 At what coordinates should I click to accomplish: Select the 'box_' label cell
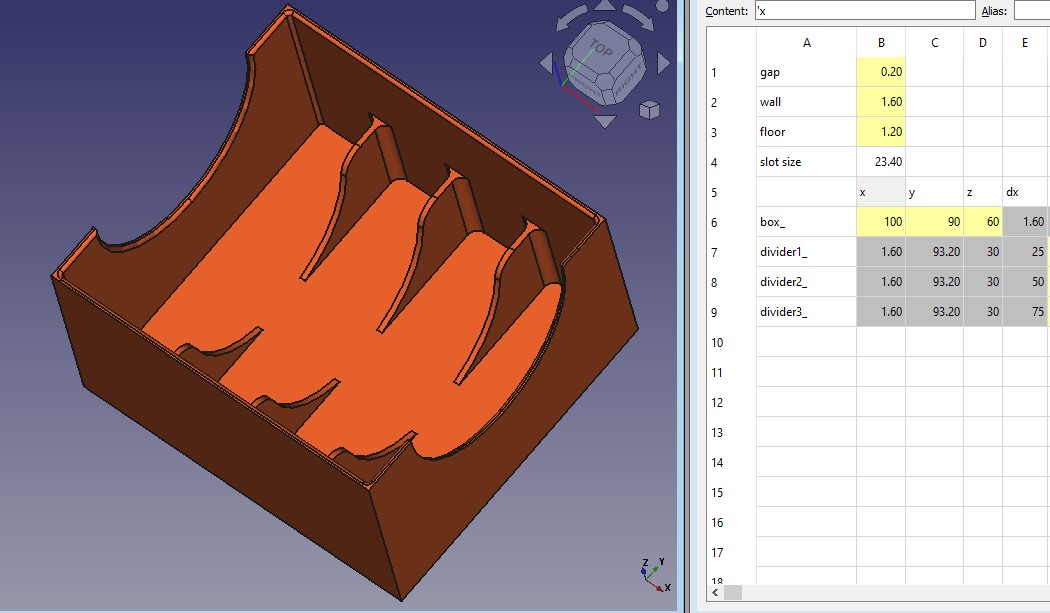click(x=806, y=222)
